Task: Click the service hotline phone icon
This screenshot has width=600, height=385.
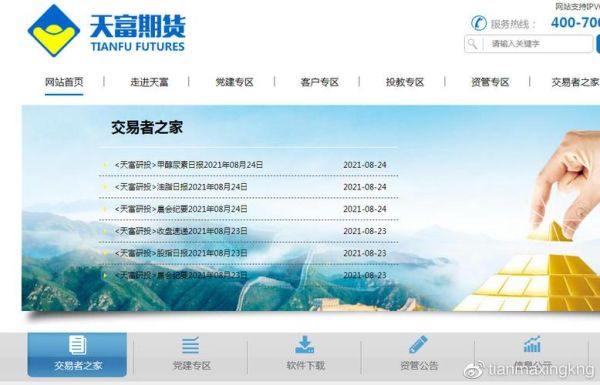Action: click(479, 23)
